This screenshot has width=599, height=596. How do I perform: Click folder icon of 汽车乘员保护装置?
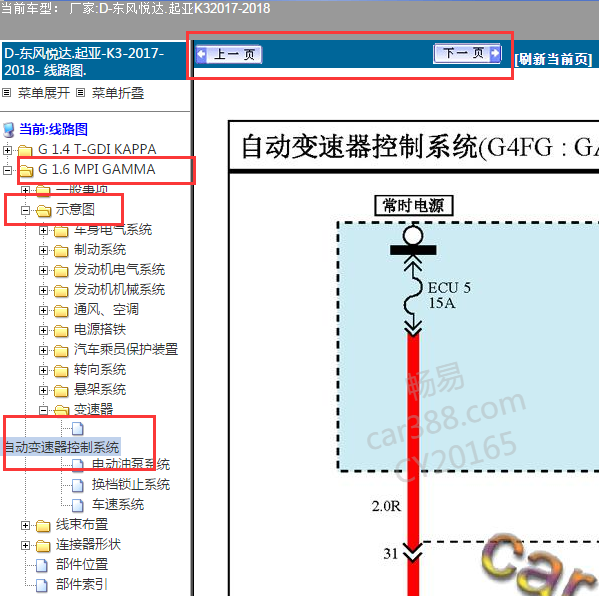(61, 350)
